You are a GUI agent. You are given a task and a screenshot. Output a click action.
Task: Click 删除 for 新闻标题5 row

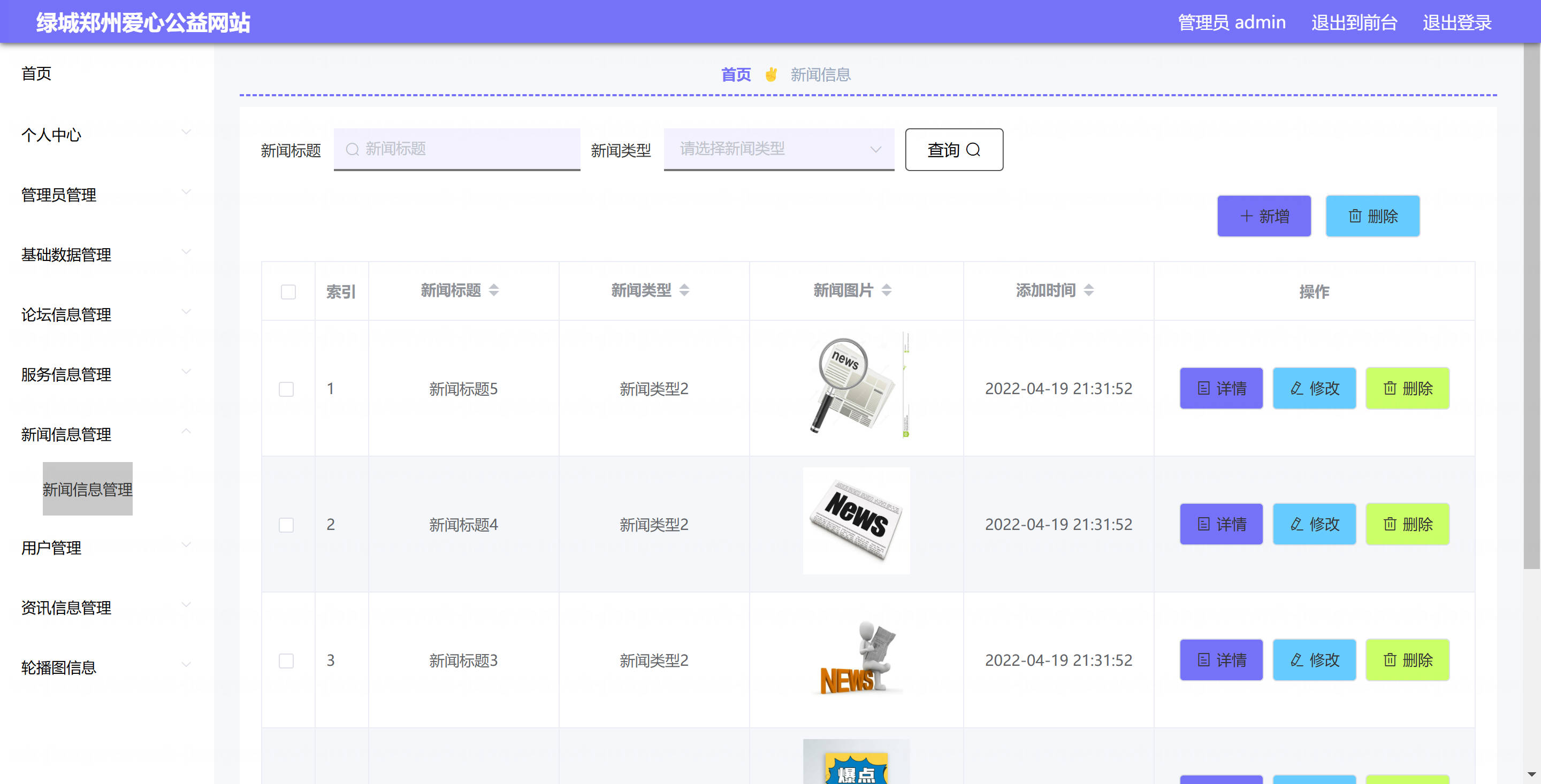[x=1407, y=388]
